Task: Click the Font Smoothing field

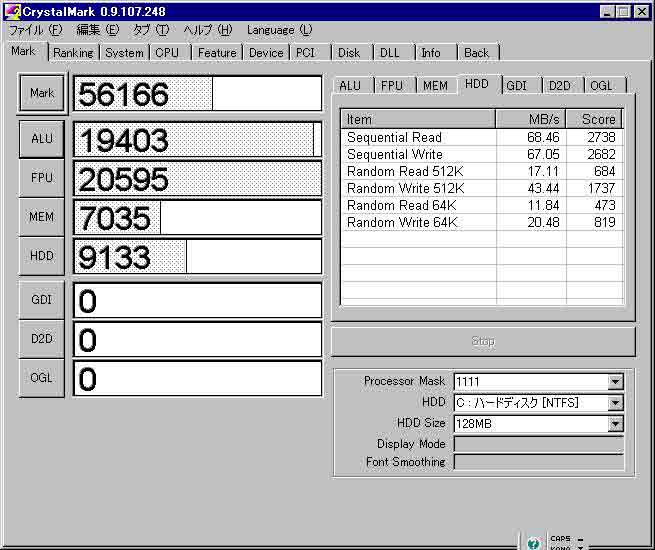Action: (538, 462)
